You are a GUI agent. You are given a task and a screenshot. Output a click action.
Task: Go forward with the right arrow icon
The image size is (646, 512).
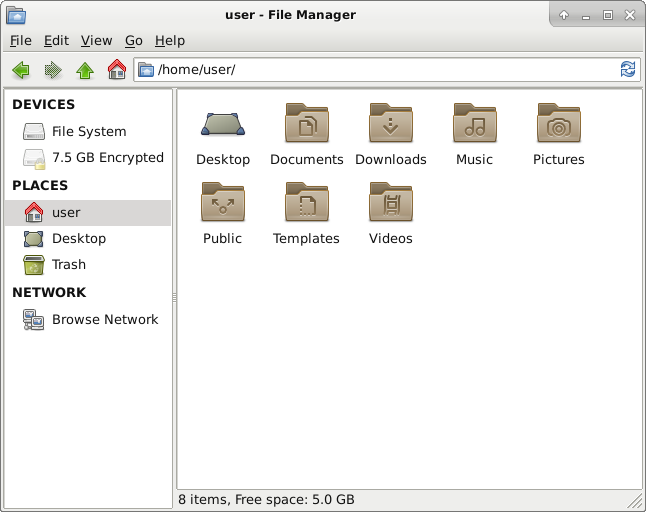pos(53,70)
